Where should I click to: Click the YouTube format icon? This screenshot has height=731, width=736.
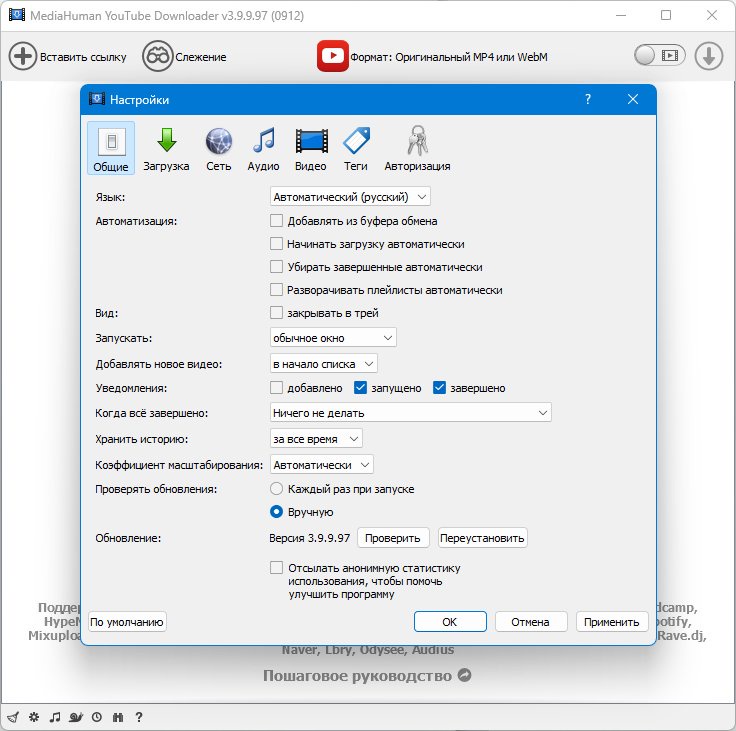(332, 56)
